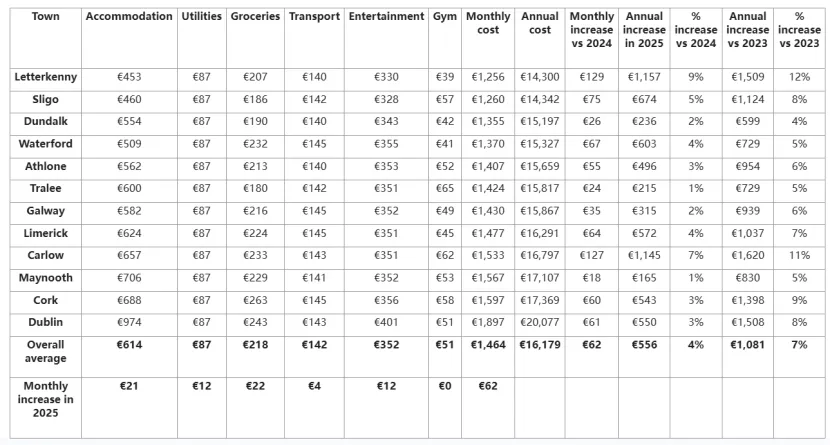The height and width of the screenshot is (445, 830).
Task: Click Galway's €216 groceries cell
Action: [x=255, y=211]
